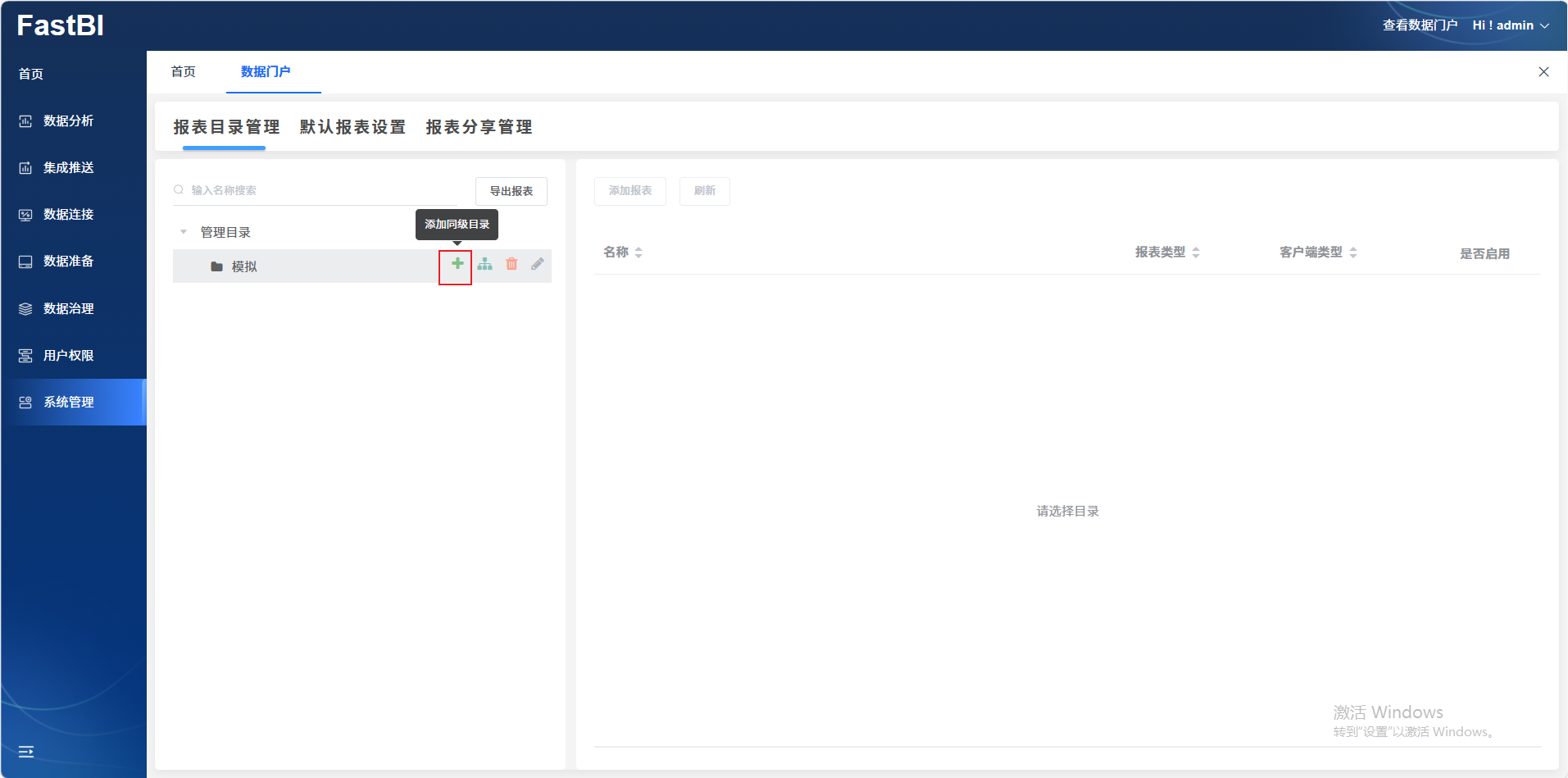
Task: Delete the 模拟 directory with trash icon
Action: tap(511, 264)
